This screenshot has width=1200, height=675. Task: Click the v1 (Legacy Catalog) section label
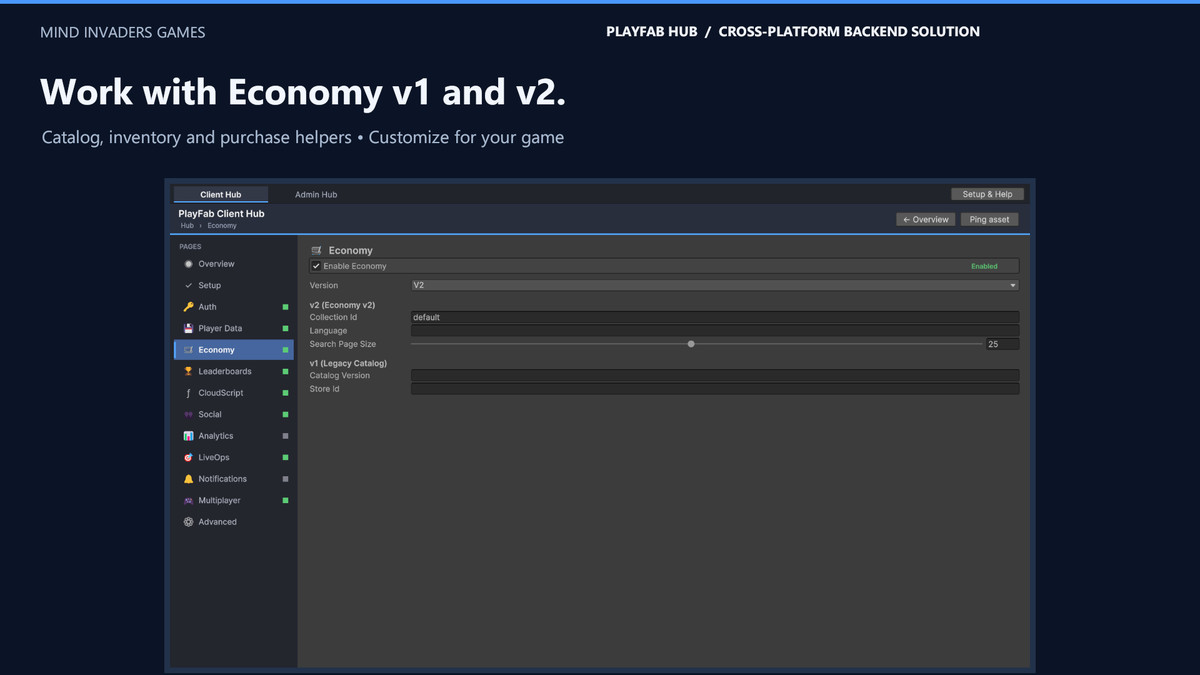tap(348, 363)
